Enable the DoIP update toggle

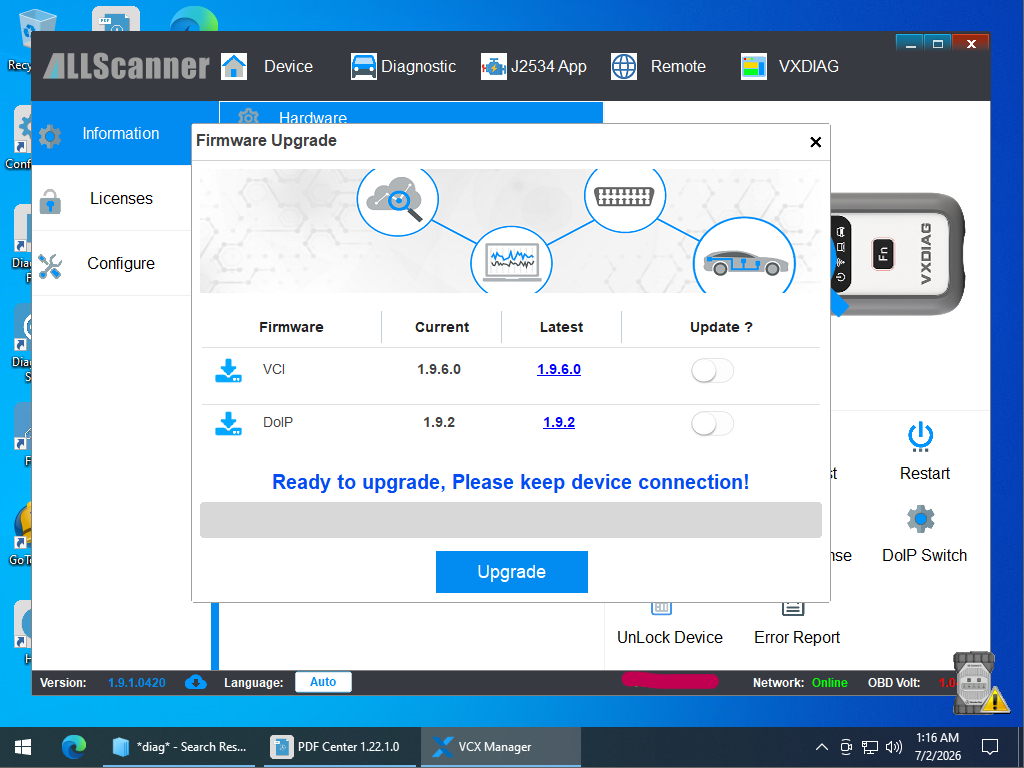[x=712, y=423]
